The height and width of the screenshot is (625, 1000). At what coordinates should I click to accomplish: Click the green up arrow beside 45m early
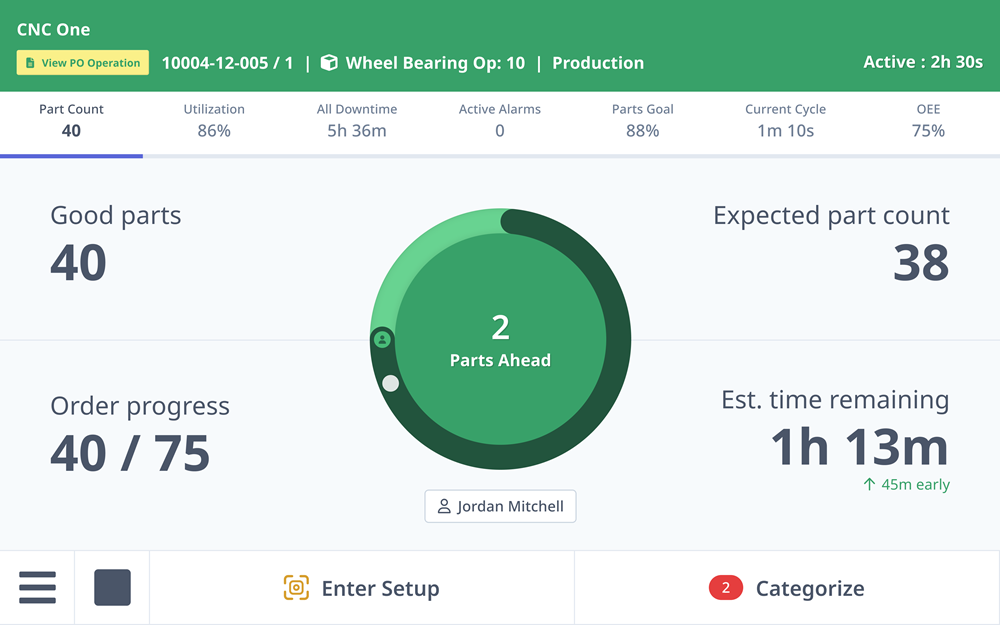[x=867, y=484]
